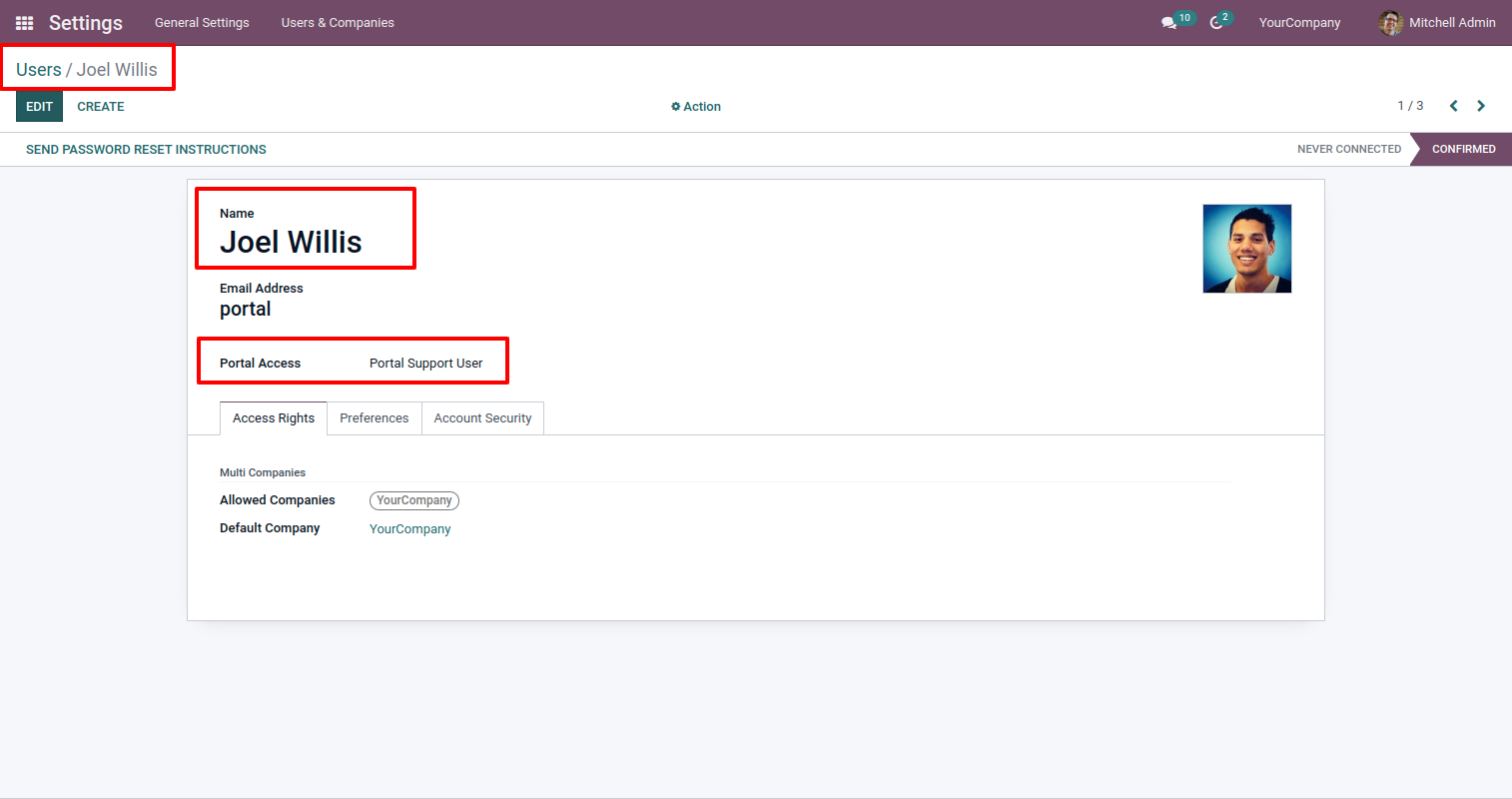
Task: Switch to the Account Security tab
Action: (482, 418)
